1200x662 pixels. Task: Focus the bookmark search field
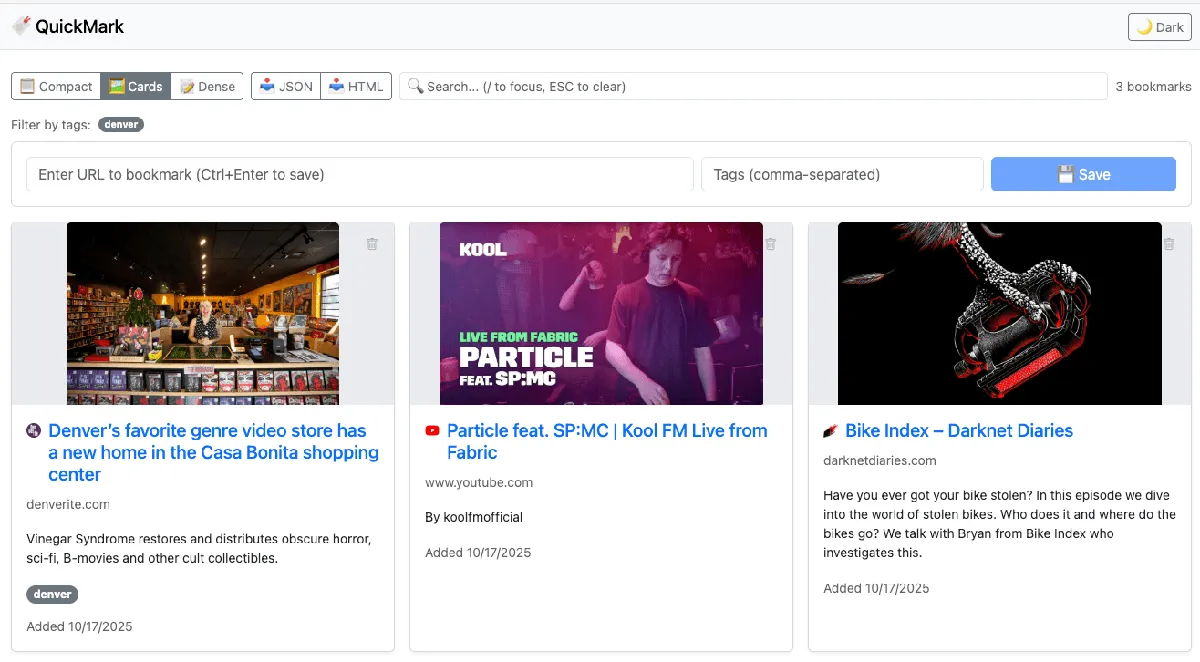(x=752, y=87)
